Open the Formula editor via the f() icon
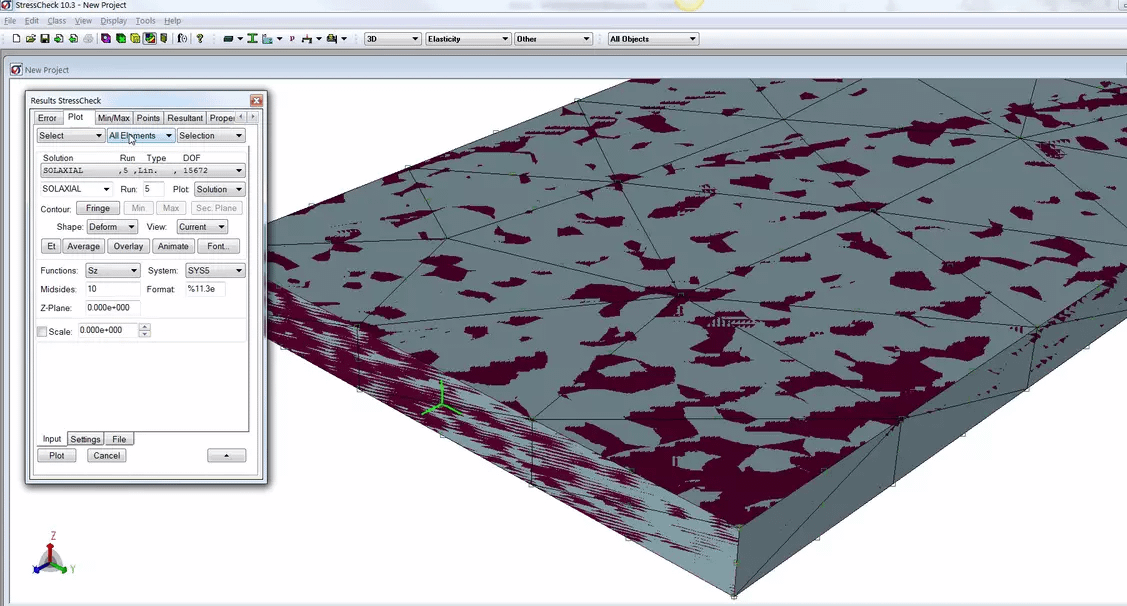1127x606 pixels. tap(180, 38)
